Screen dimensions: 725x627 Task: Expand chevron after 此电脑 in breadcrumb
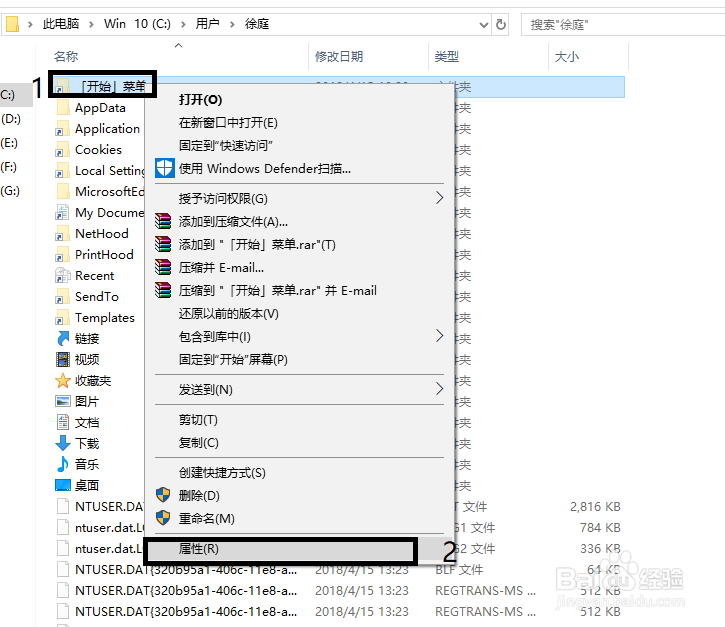pos(92,24)
